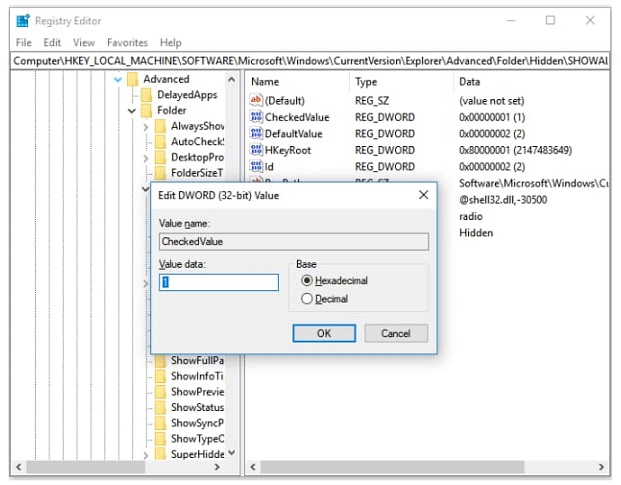Click the tree pane horizontal scroll-left arrow

[x=19, y=467]
